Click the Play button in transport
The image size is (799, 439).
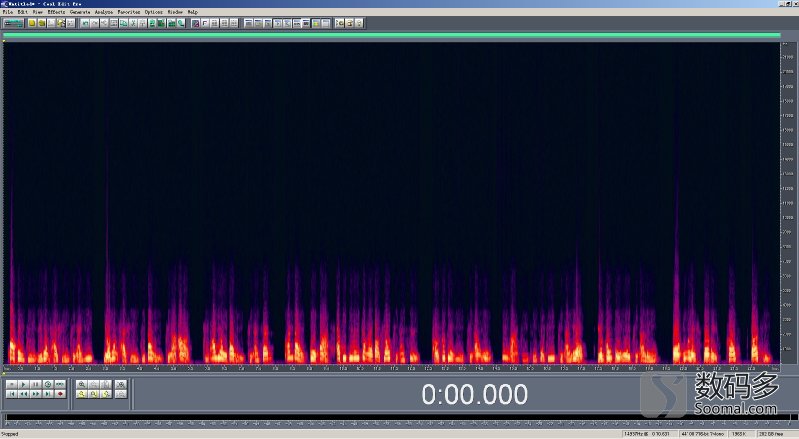coord(23,384)
